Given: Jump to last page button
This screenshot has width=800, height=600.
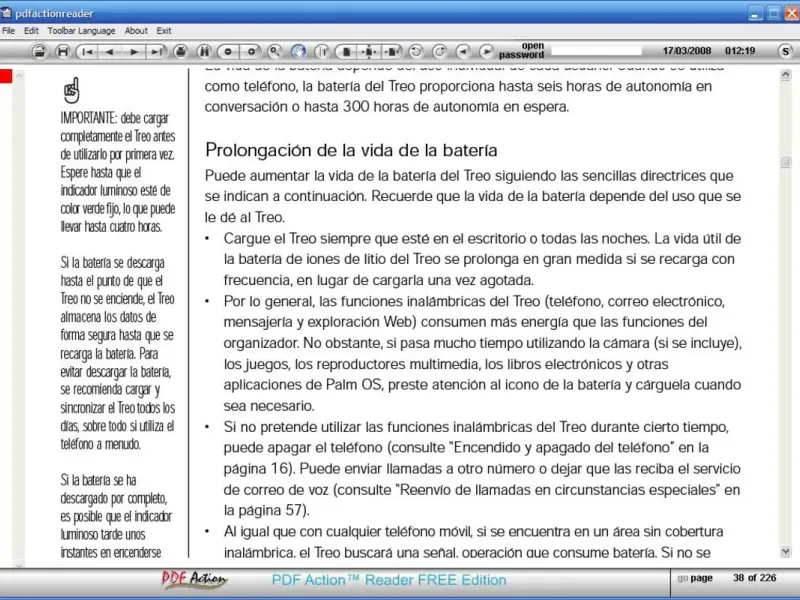Looking at the screenshot, I should 155,52.
